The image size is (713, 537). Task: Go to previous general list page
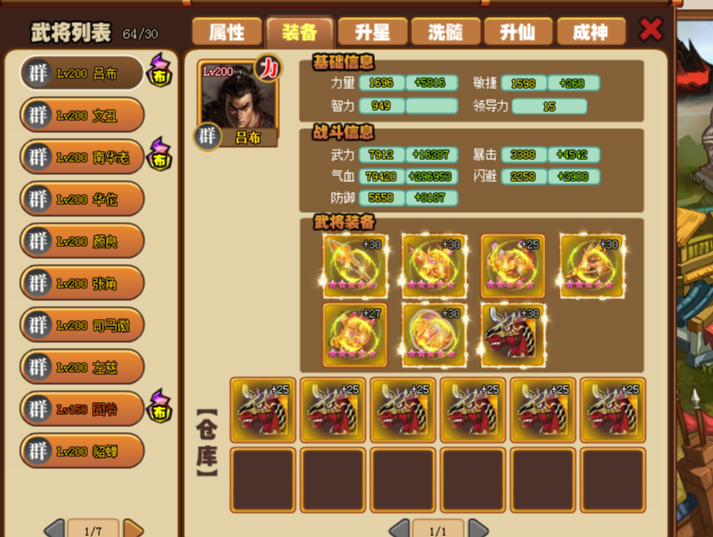pos(55,529)
